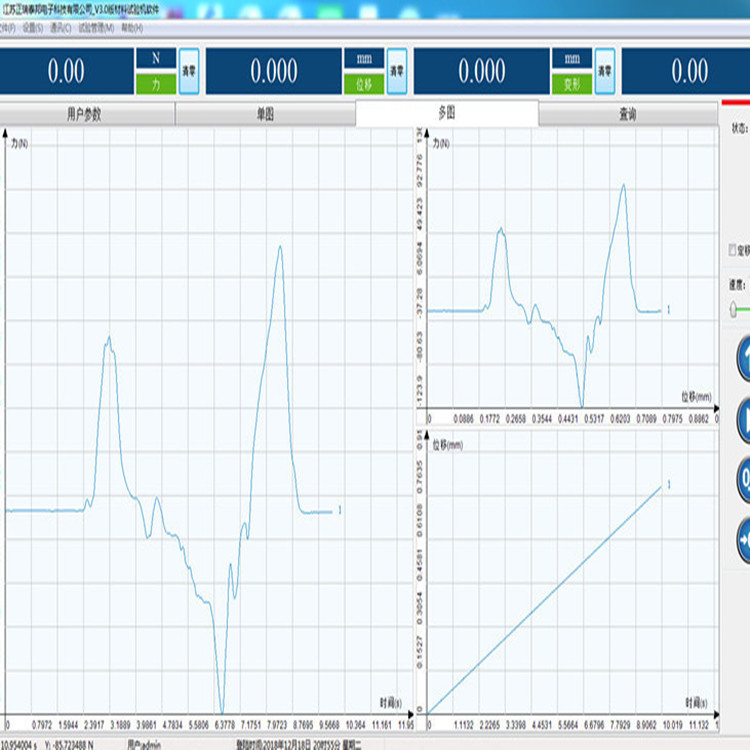The image size is (750, 750).
Task: Click the green 力 force unit label
Action: 156,83
